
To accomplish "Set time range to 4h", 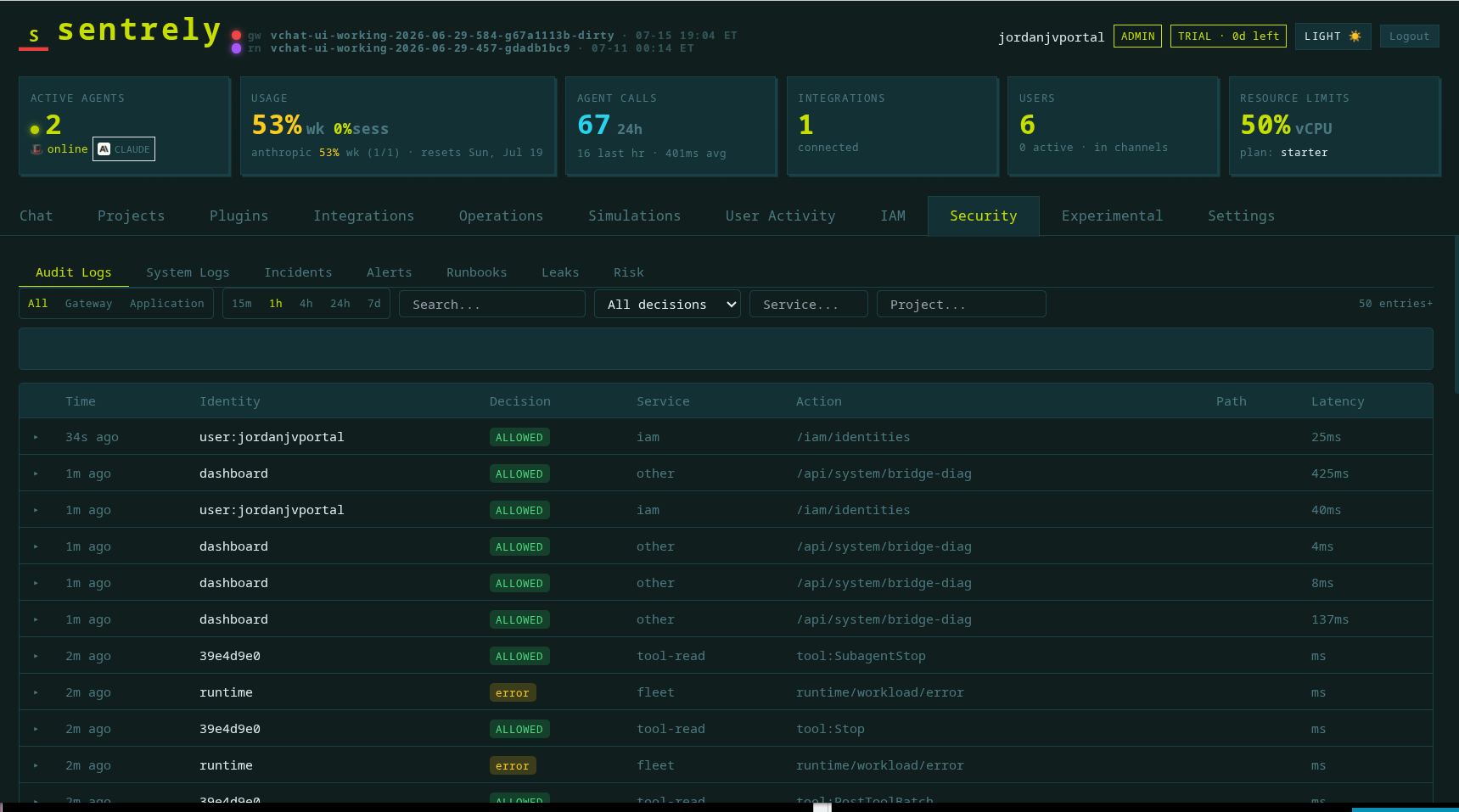I will tap(306, 304).
